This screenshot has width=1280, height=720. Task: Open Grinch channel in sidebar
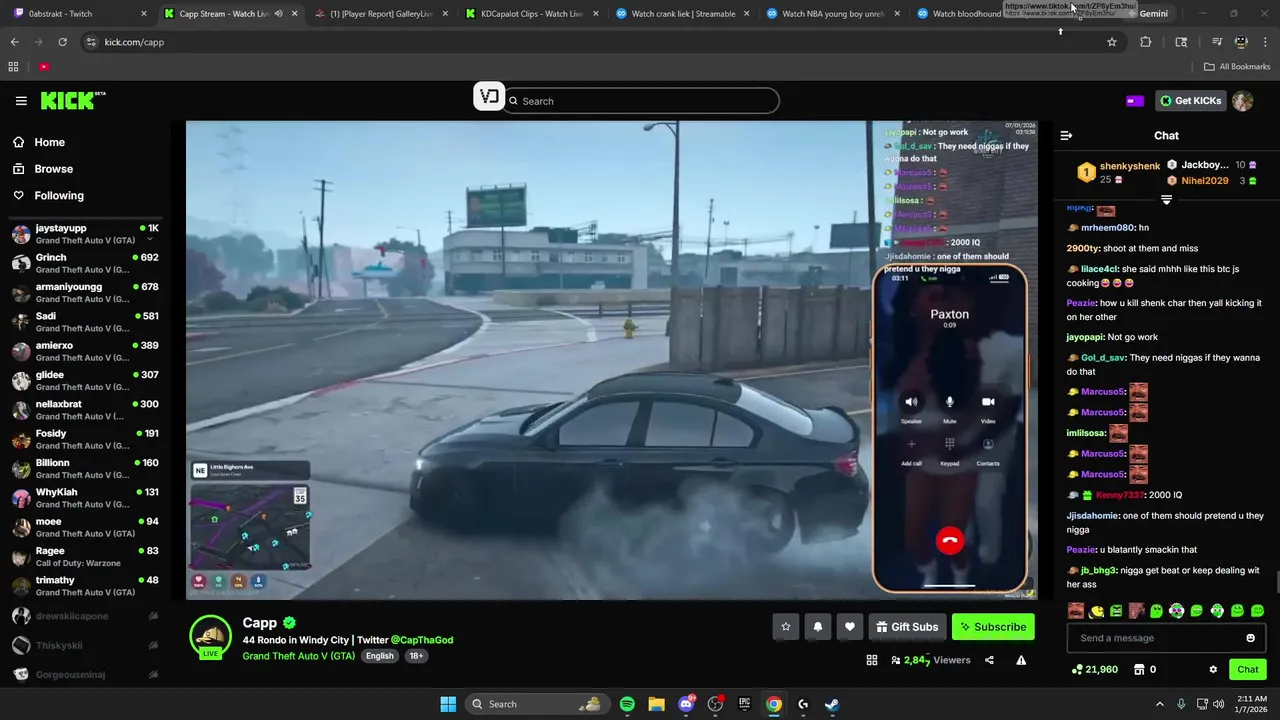tap(85, 263)
